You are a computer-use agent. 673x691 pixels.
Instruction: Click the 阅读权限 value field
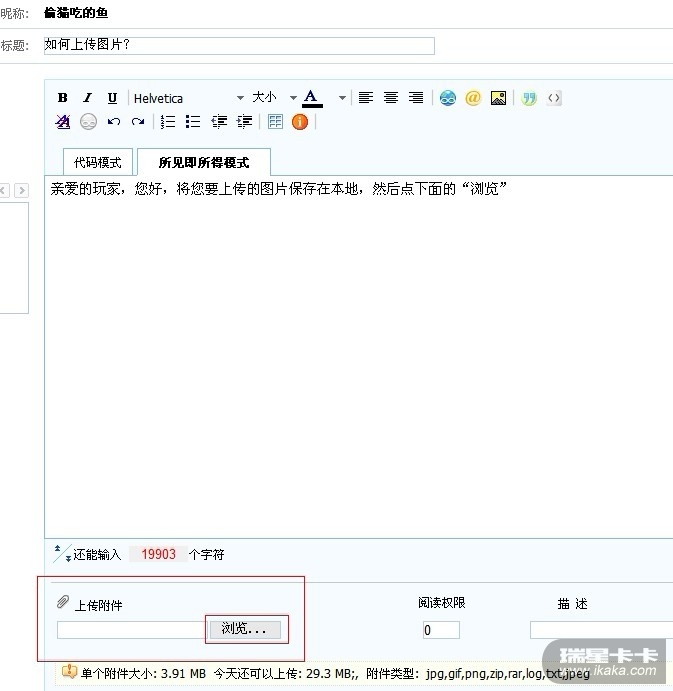pyautogui.click(x=441, y=630)
